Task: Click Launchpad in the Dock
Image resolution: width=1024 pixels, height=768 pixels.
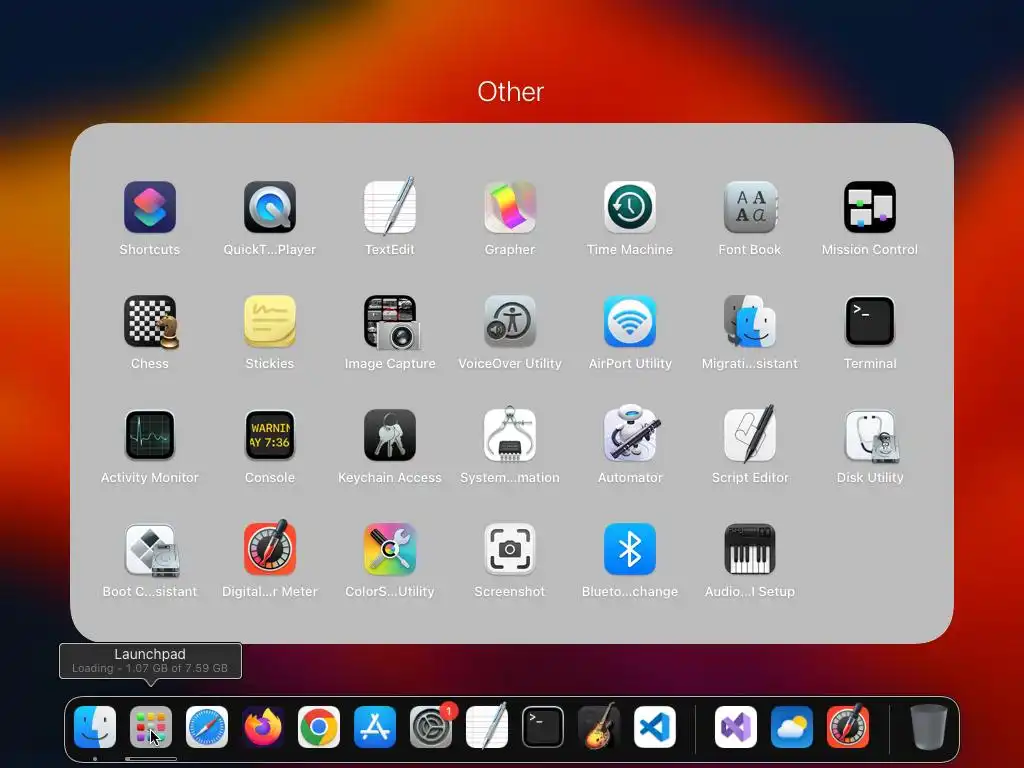Action: coord(151,727)
